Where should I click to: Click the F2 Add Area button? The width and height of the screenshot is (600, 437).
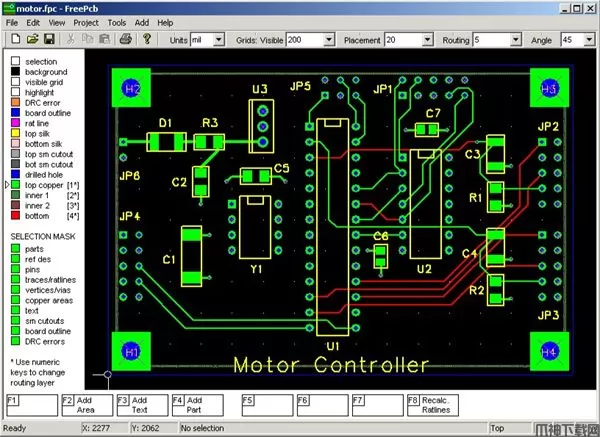(87, 405)
